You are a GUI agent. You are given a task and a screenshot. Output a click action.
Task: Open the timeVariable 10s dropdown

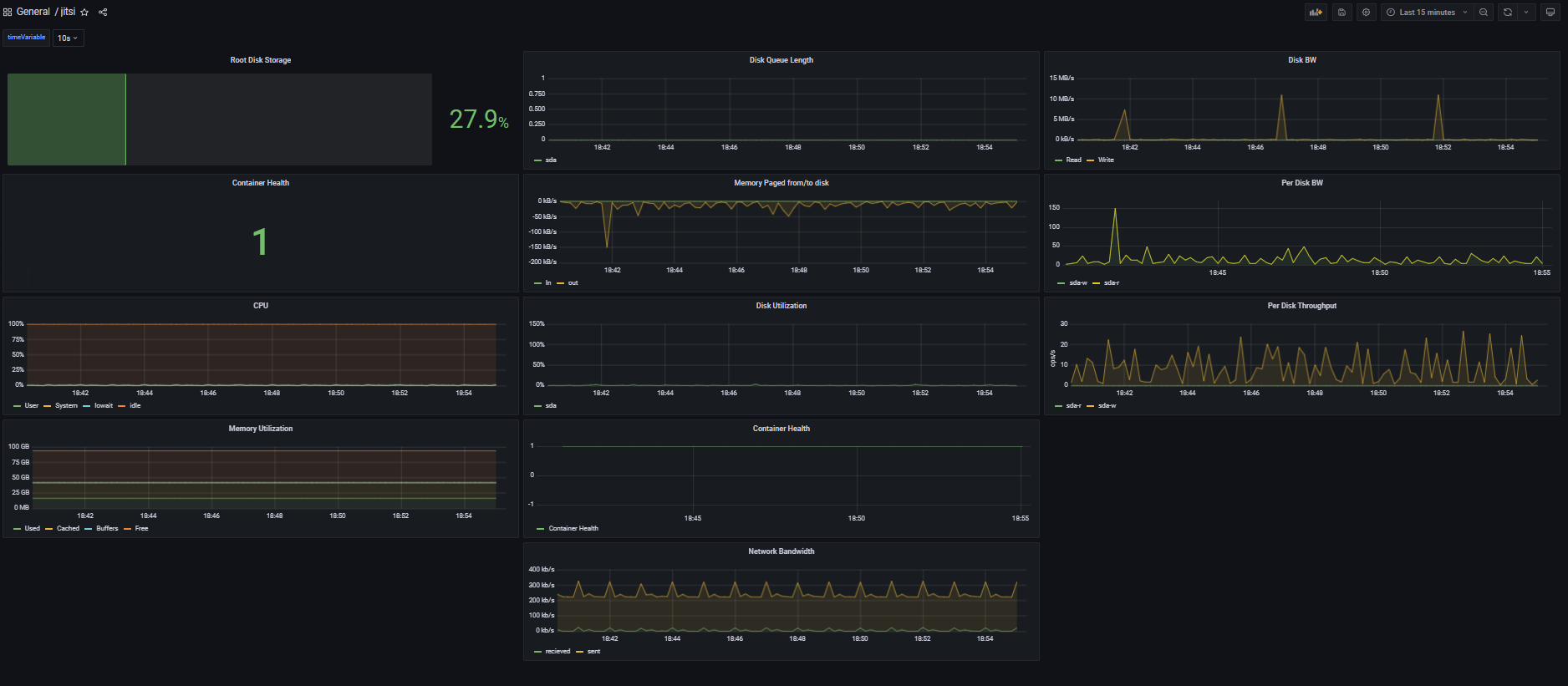tap(68, 38)
